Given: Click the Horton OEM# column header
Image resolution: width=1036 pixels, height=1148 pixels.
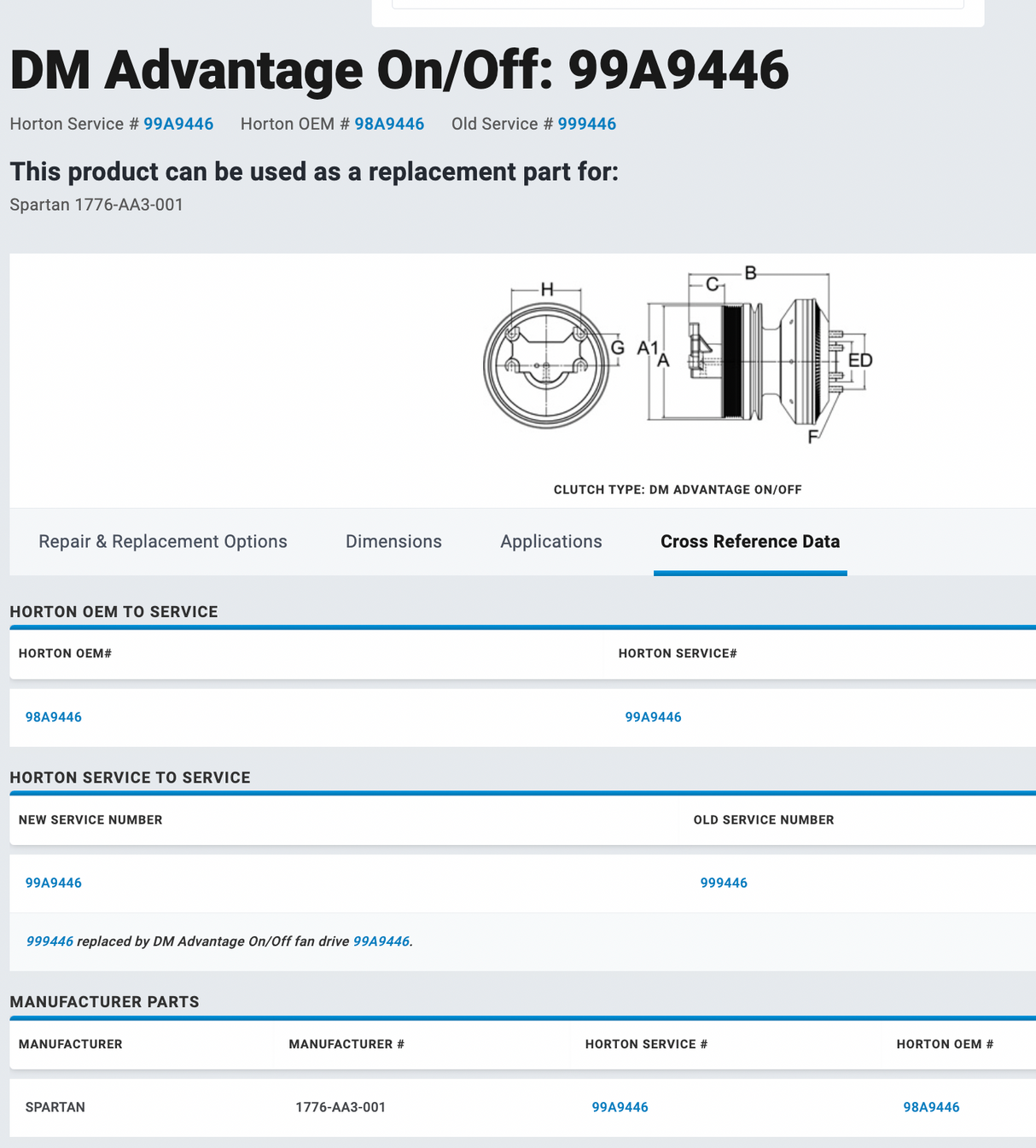Looking at the screenshot, I should [x=65, y=653].
